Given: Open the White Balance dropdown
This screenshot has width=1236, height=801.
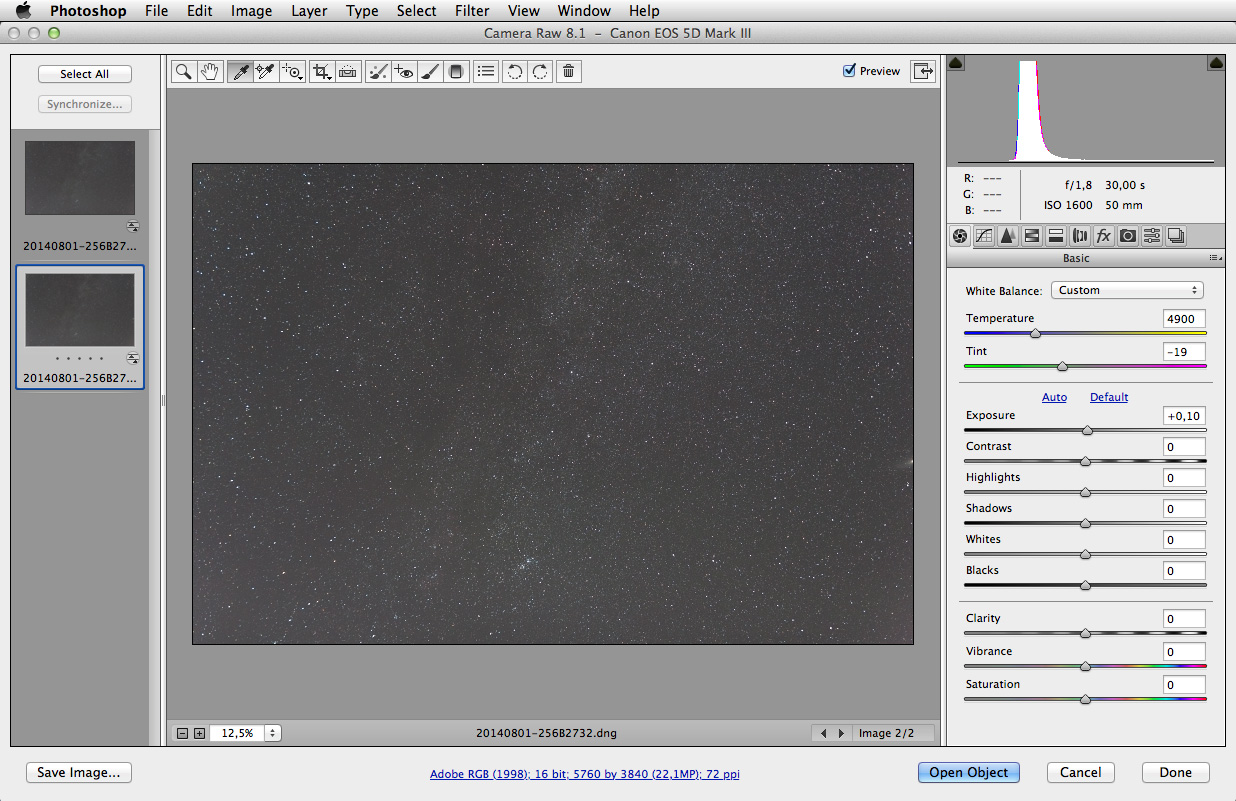Looking at the screenshot, I should click(1127, 290).
